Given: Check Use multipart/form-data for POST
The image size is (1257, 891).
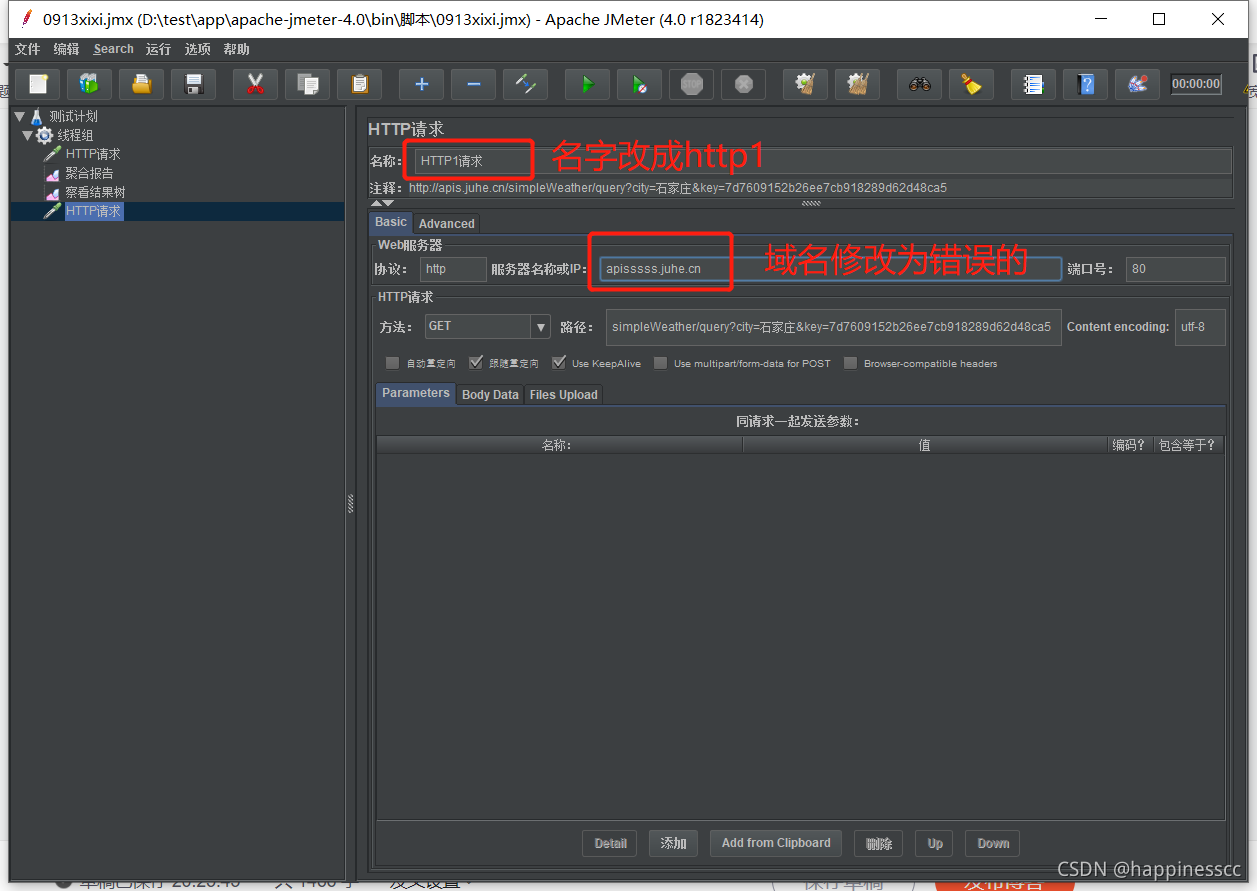Looking at the screenshot, I should coord(660,363).
